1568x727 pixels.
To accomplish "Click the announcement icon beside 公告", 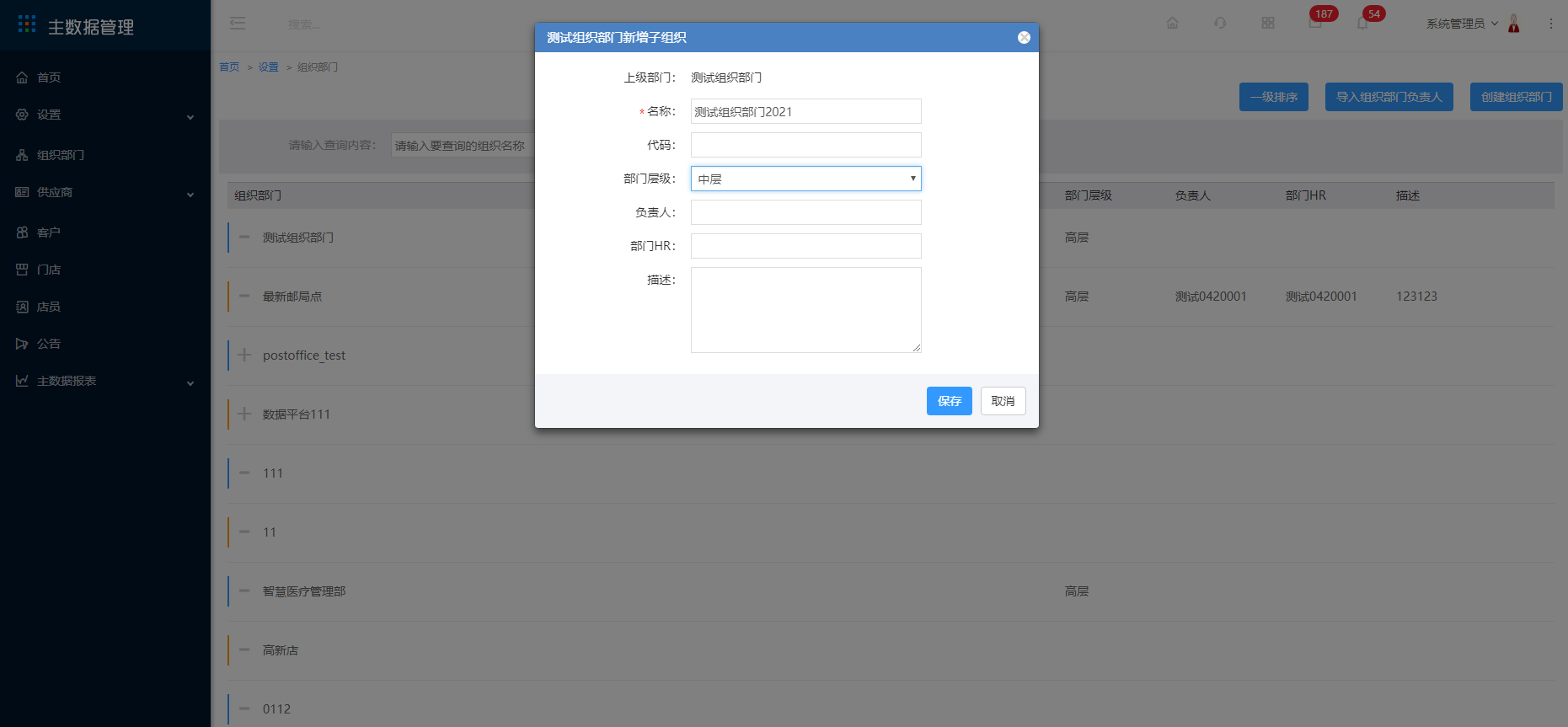I will coord(22,344).
